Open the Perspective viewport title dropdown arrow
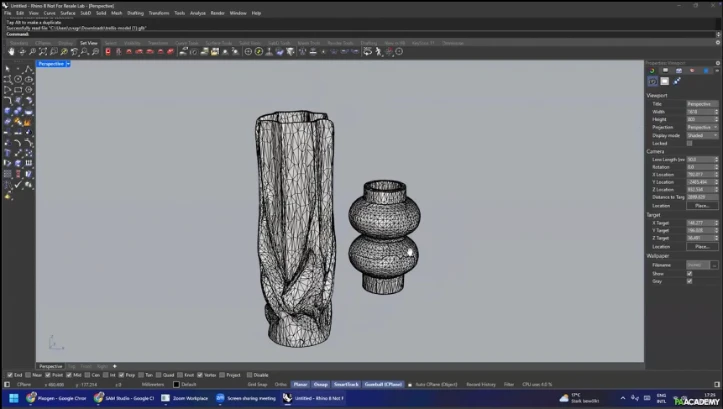723x409 pixels. 67,64
